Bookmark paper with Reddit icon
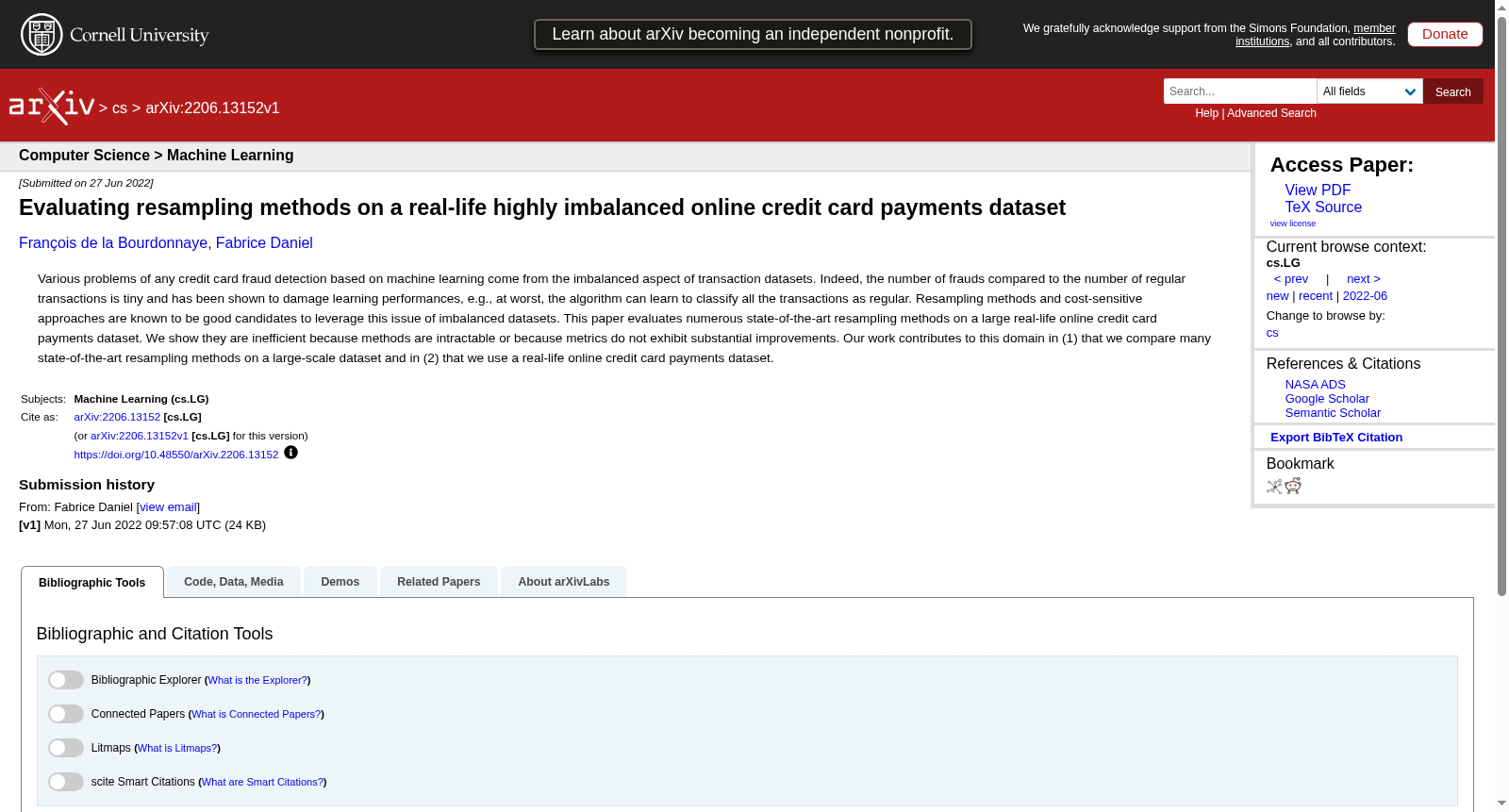Viewport: 1509px width, 812px height. pos(1293,486)
